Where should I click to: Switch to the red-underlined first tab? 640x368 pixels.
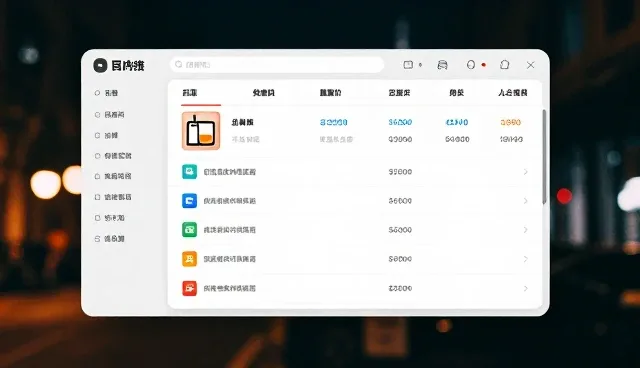point(190,93)
